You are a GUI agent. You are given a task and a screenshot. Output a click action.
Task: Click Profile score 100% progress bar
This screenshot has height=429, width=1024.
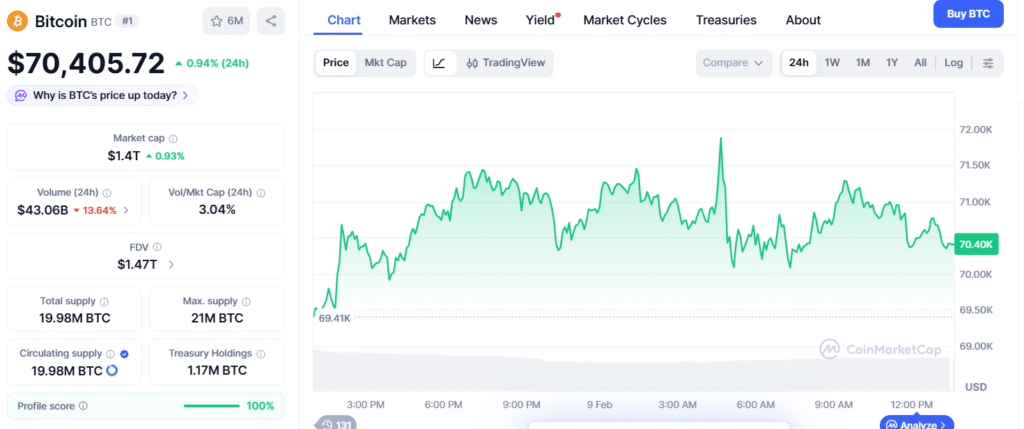[212, 406]
